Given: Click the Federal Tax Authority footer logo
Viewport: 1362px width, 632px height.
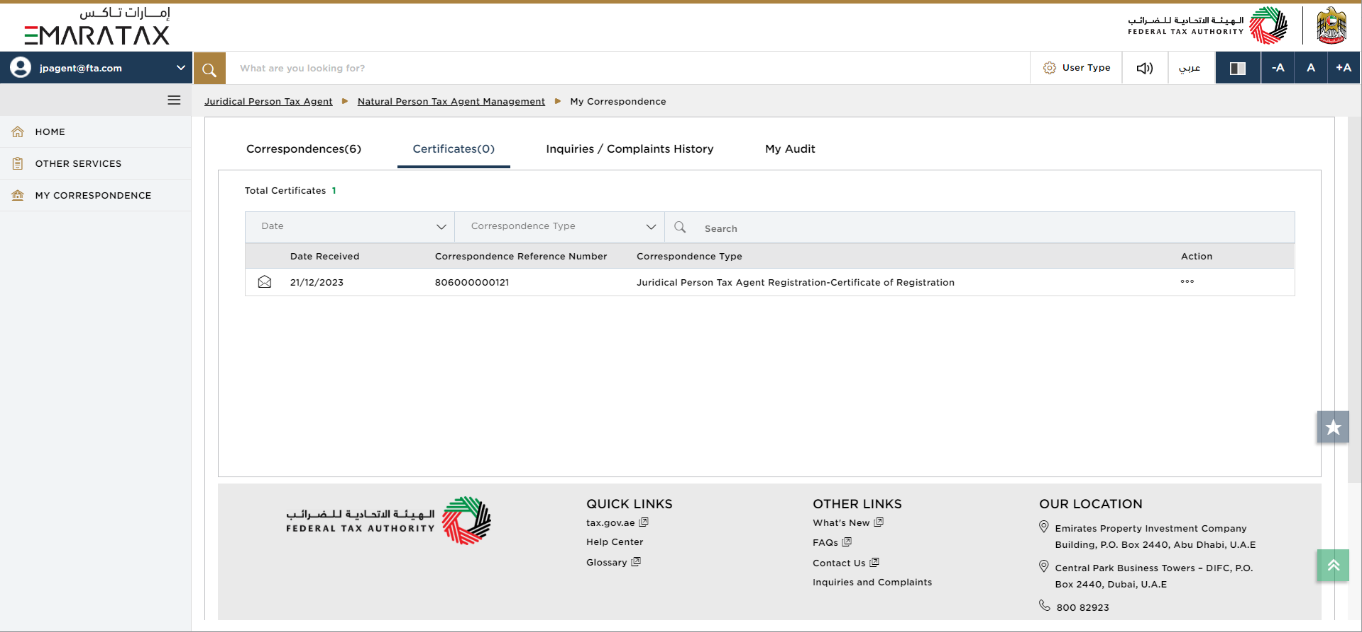Looking at the screenshot, I should 388,521.
